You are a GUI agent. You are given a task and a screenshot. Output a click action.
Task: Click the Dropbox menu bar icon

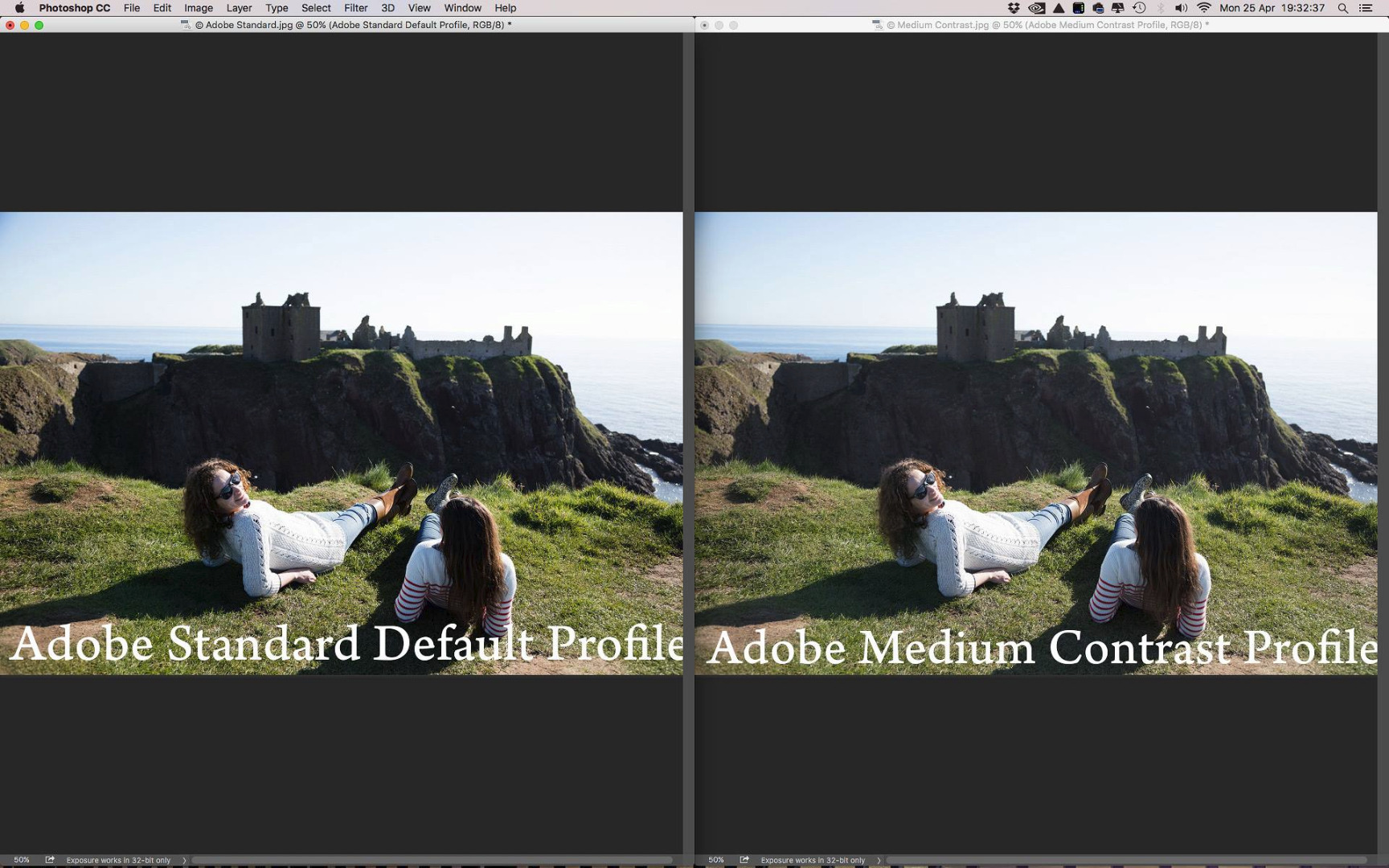pyautogui.click(x=1014, y=8)
